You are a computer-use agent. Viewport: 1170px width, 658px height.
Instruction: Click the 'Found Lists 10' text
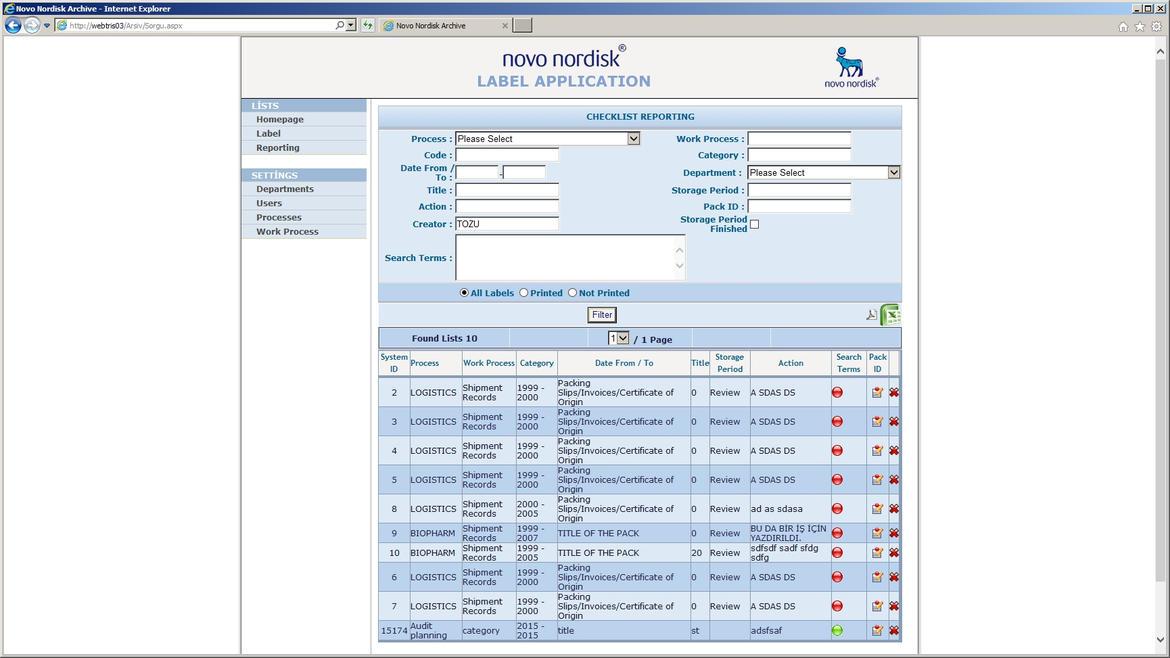[x=444, y=339]
